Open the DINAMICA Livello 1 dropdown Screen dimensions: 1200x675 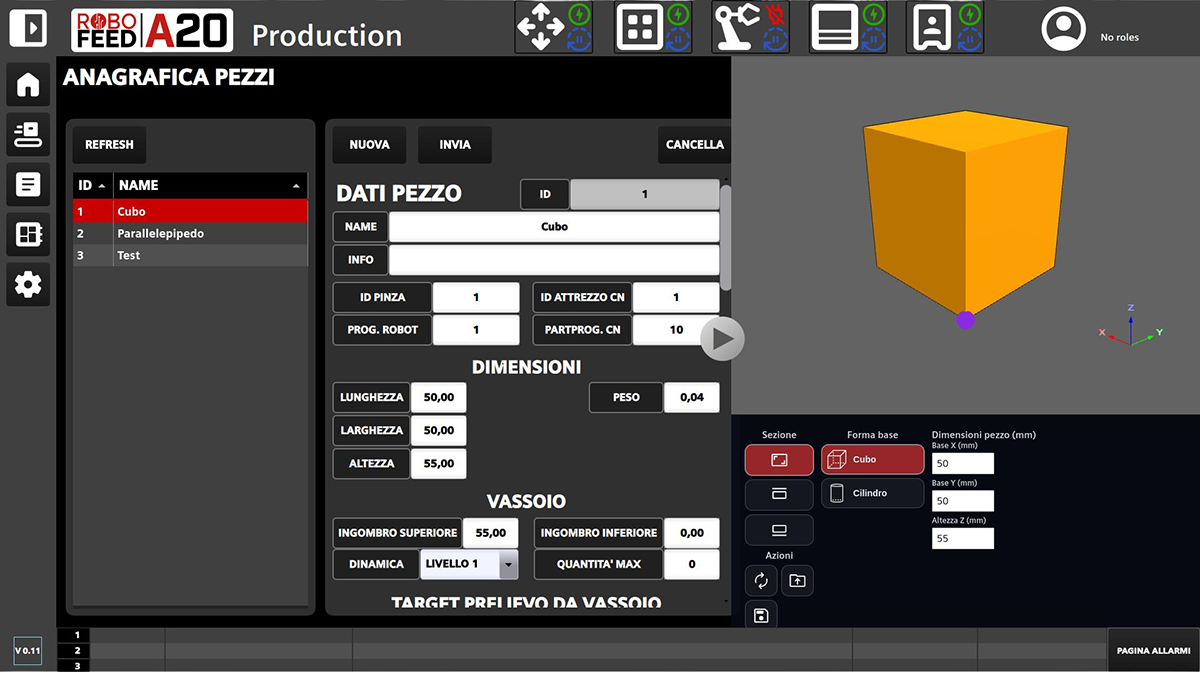[x=508, y=564]
